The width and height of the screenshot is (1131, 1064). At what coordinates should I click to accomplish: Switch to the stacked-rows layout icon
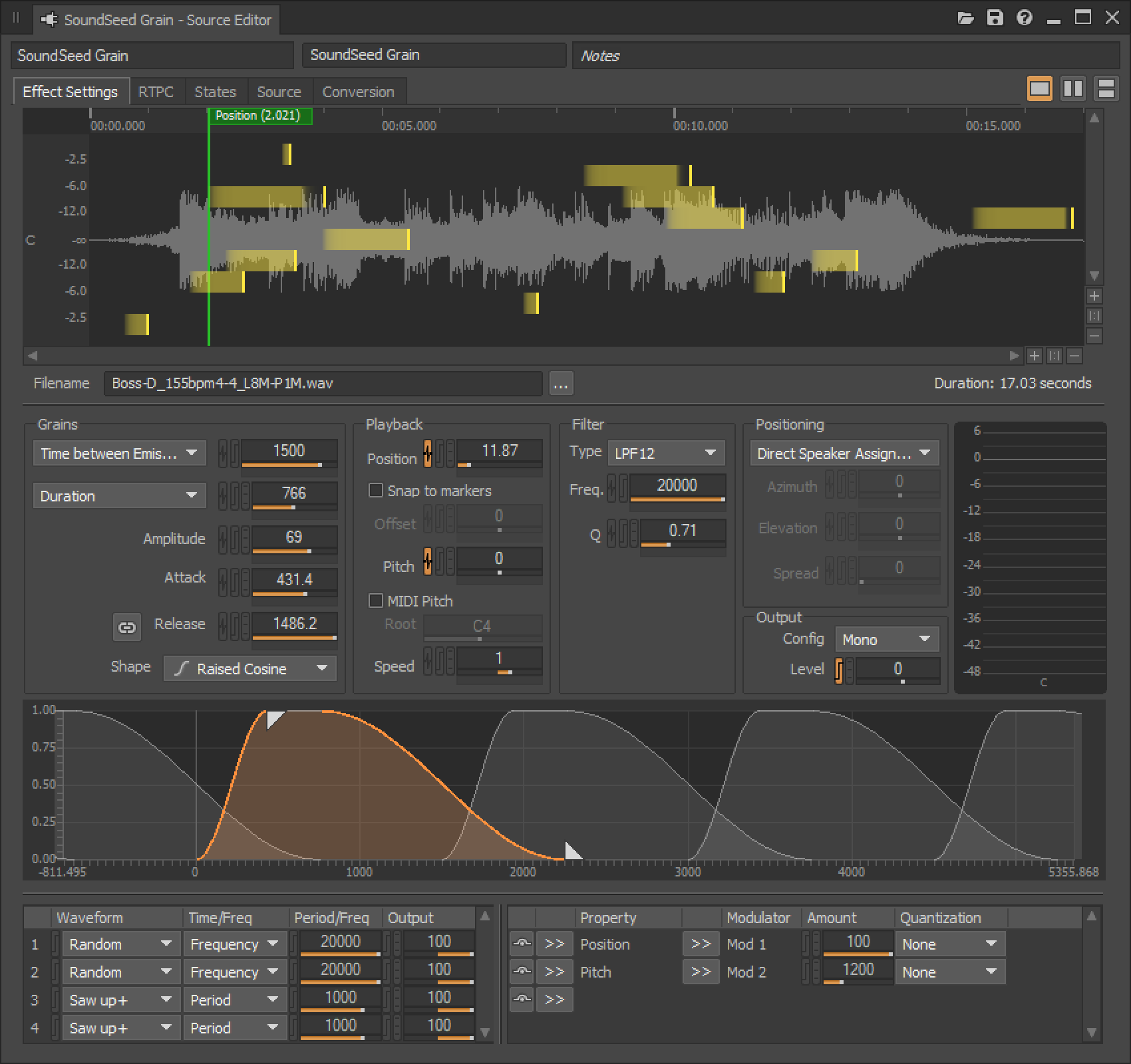click(1105, 87)
